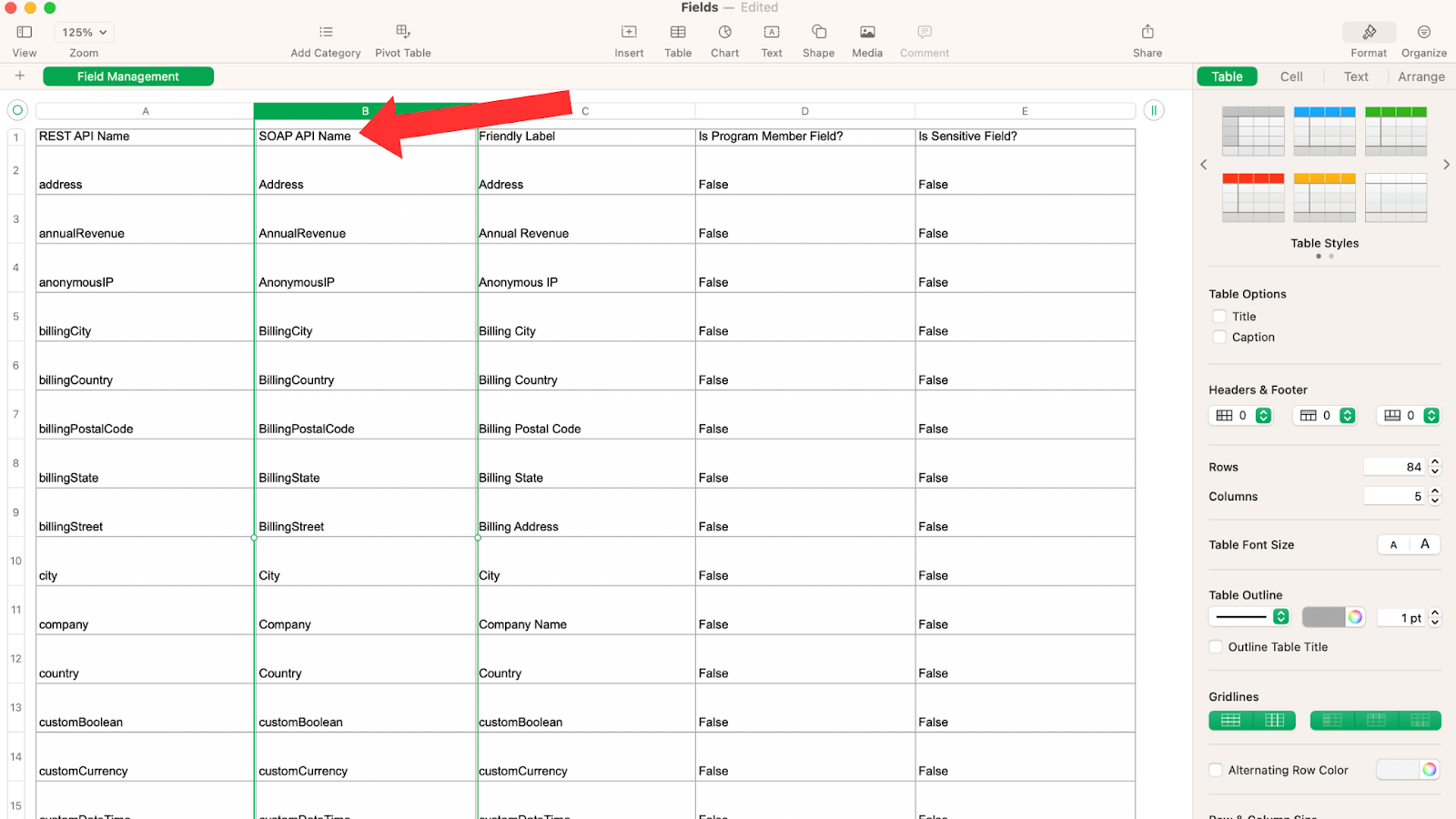Viewport: 1456px width, 819px height.
Task: Open the Shape picker
Action: click(x=819, y=33)
